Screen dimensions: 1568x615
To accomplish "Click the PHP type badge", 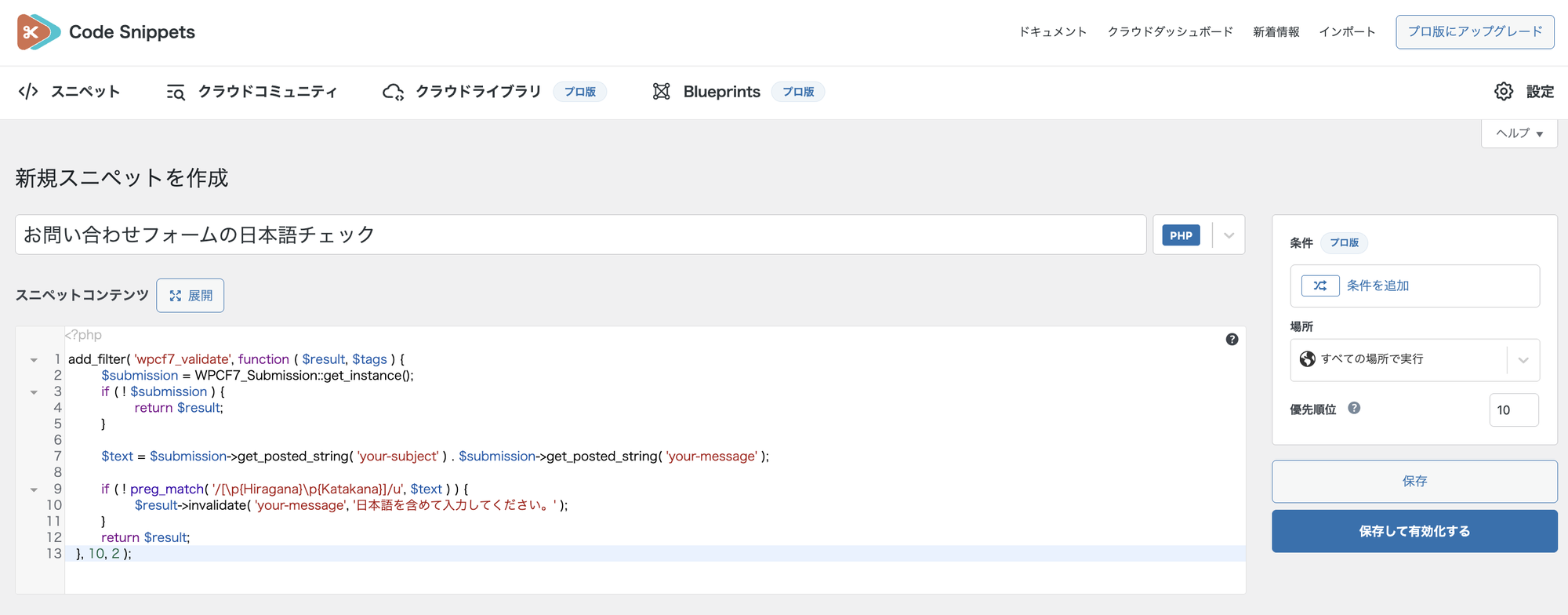I will 1181,235.
